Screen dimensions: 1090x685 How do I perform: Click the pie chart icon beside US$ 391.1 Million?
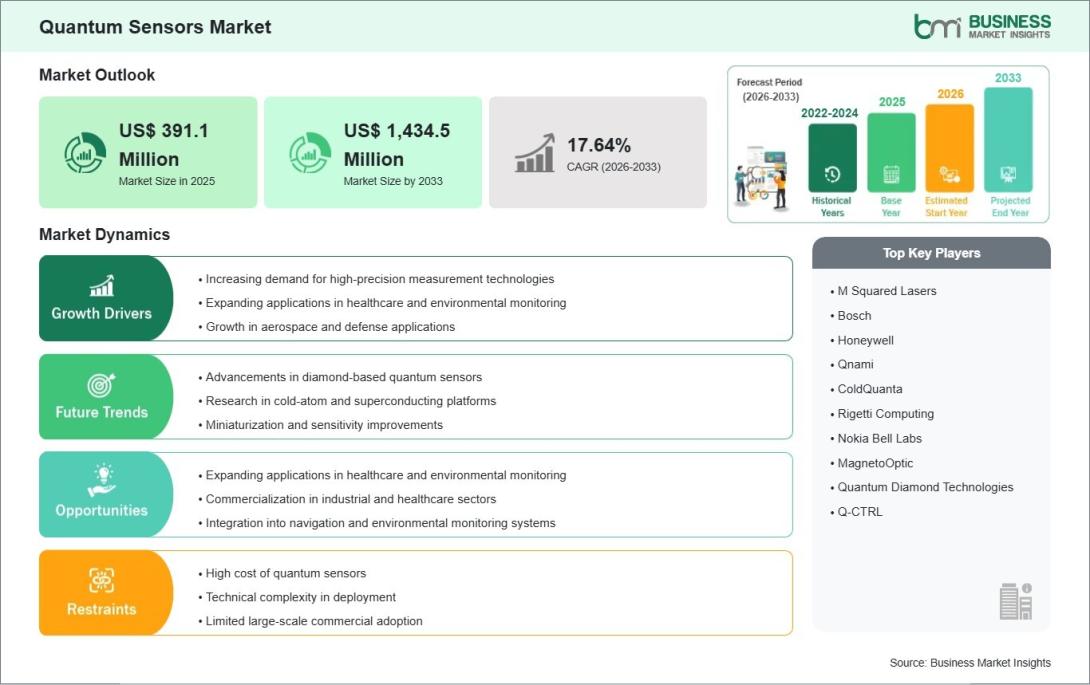[85, 153]
